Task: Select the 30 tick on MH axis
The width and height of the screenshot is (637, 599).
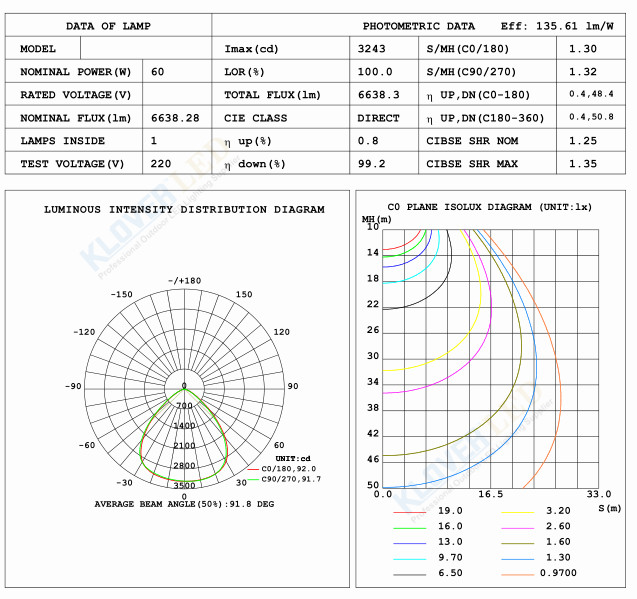Action: (x=373, y=356)
